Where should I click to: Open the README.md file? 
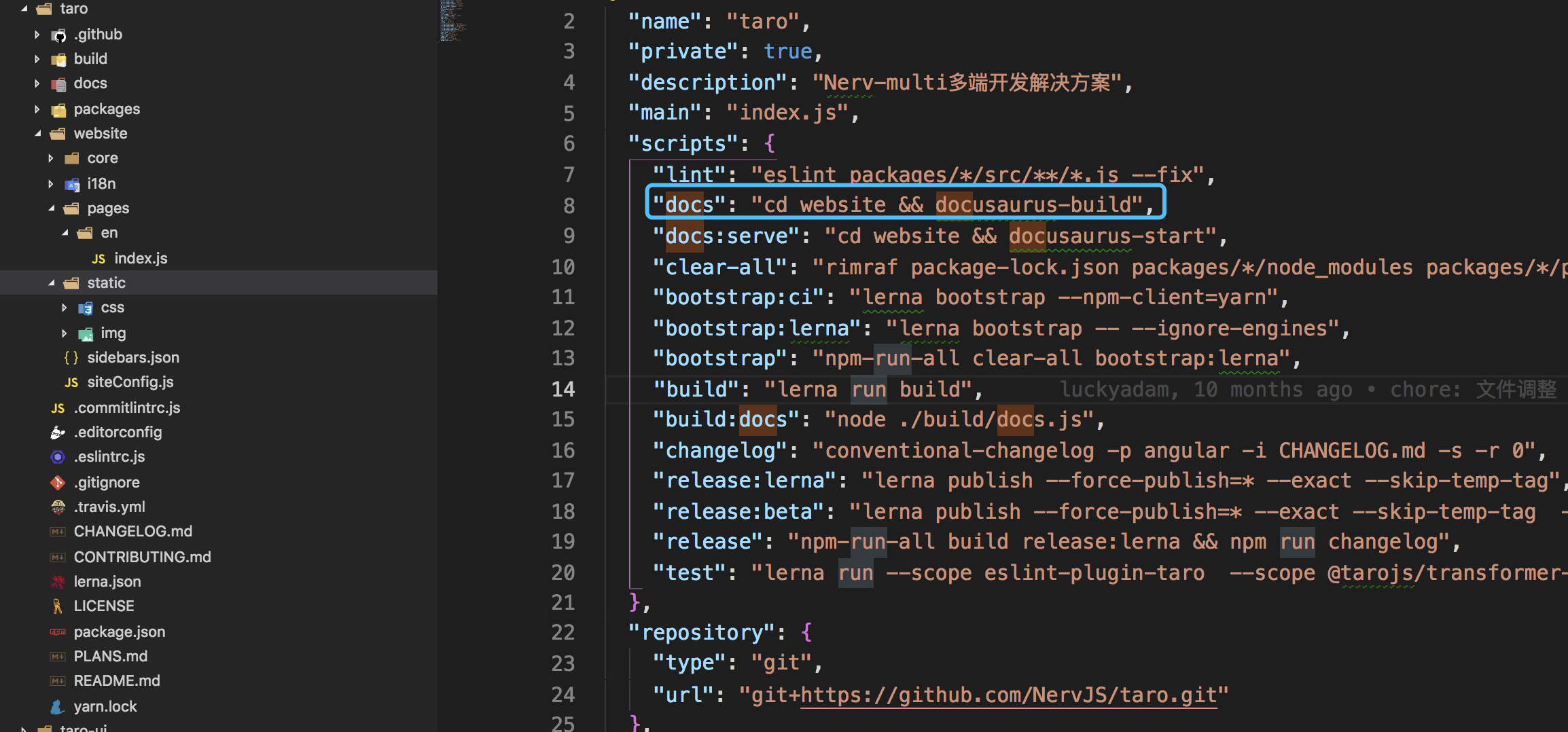tap(117, 681)
